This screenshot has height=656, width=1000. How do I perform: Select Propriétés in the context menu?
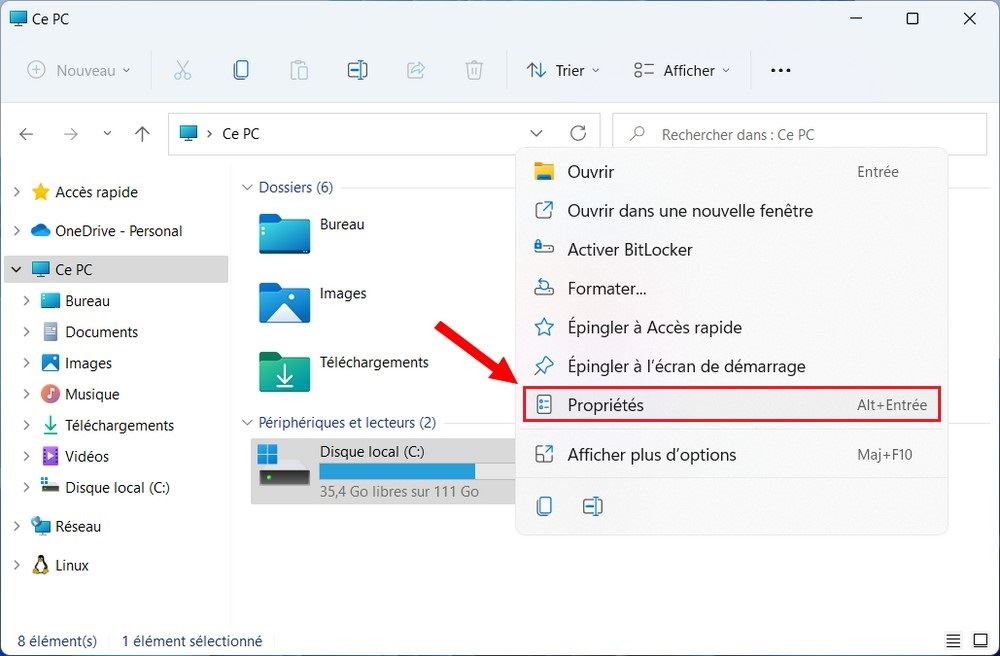pos(611,405)
